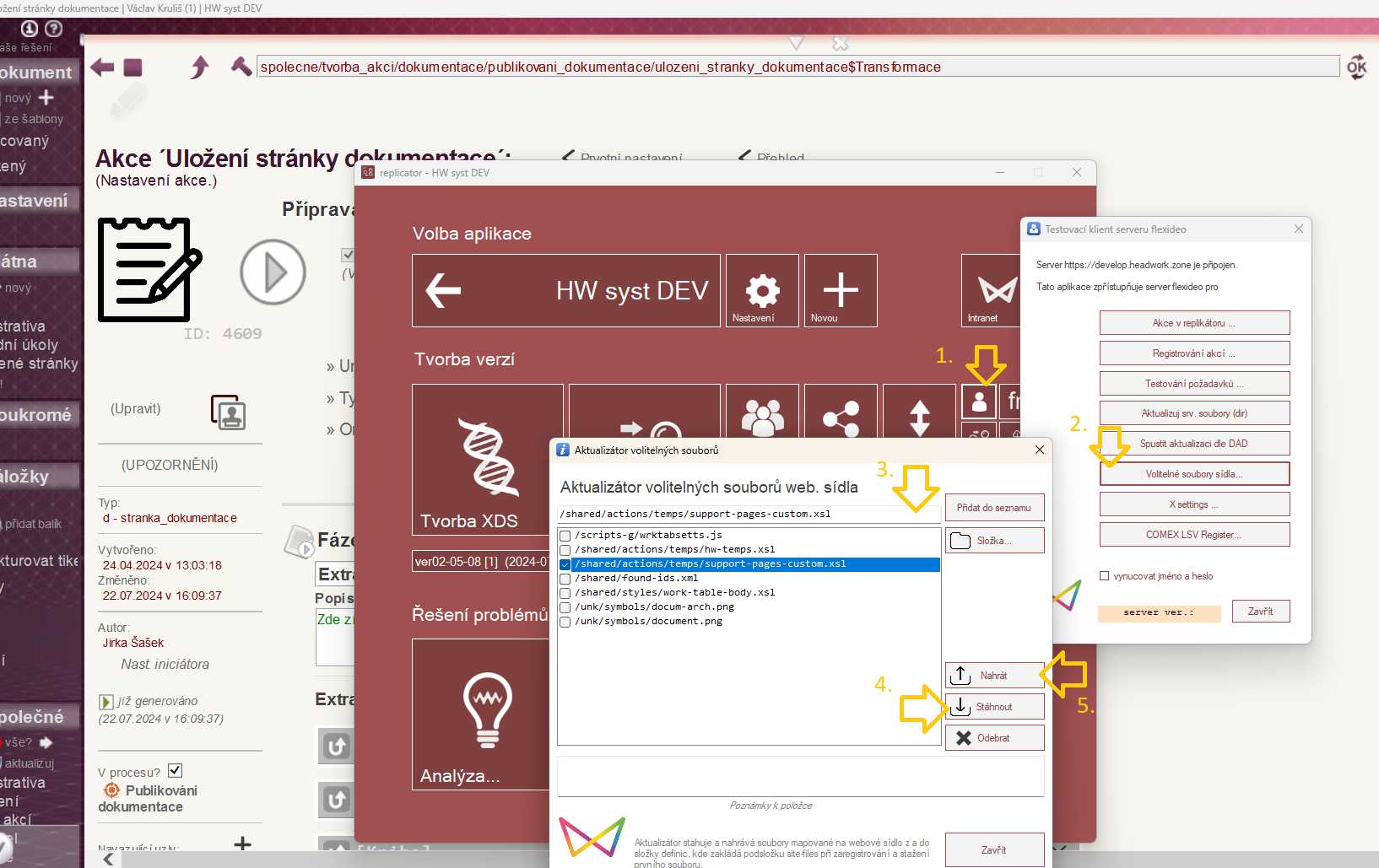This screenshot has height=868, width=1379.
Task: Toggle the V procesu checkbox
Action: pos(175,771)
